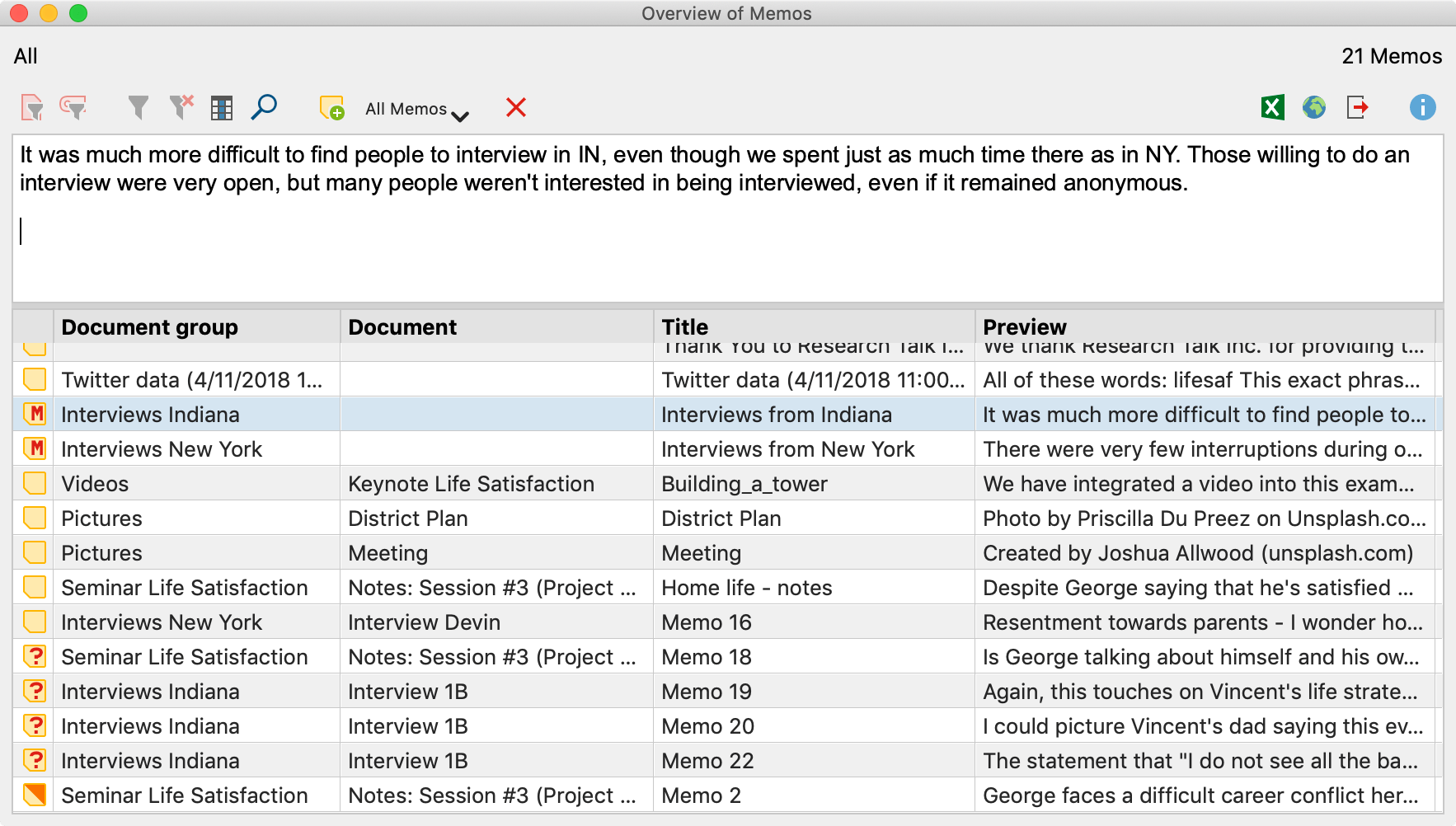The height and width of the screenshot is (826, 1456).
Task: Sort by Title column header
Action: [815, 327]
